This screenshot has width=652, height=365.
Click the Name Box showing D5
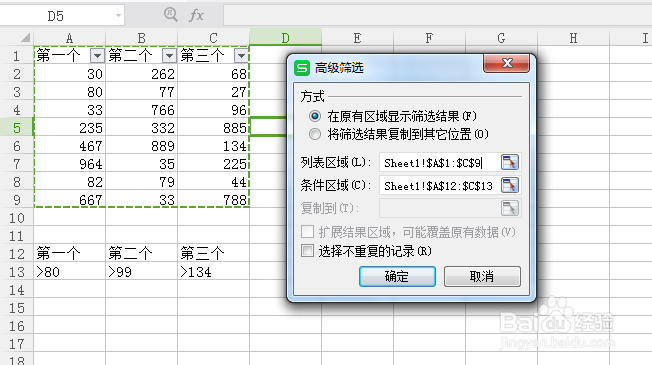coord(56,16)
